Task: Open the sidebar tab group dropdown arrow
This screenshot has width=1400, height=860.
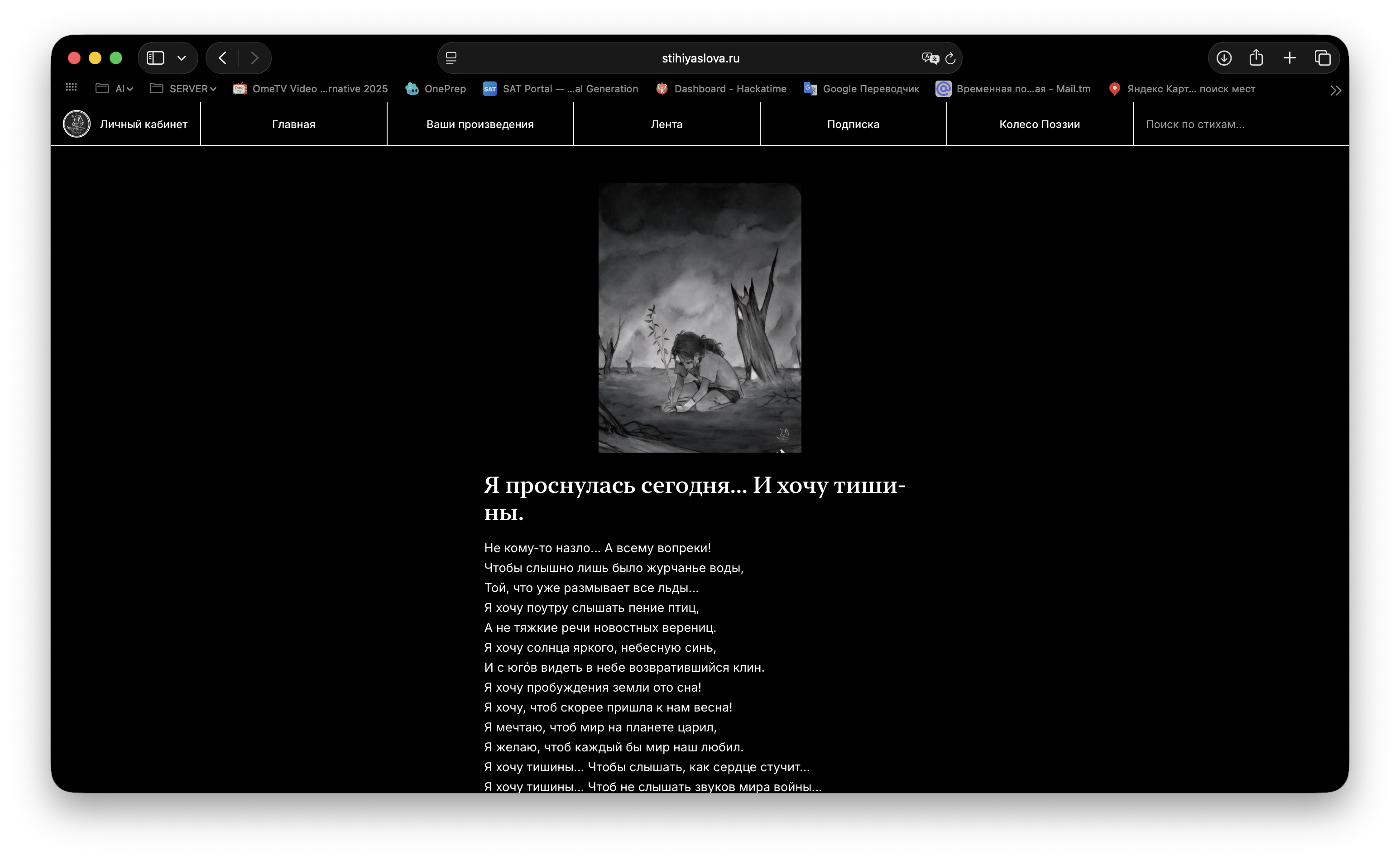Action: pyautogui.click(x=182, y=58)
